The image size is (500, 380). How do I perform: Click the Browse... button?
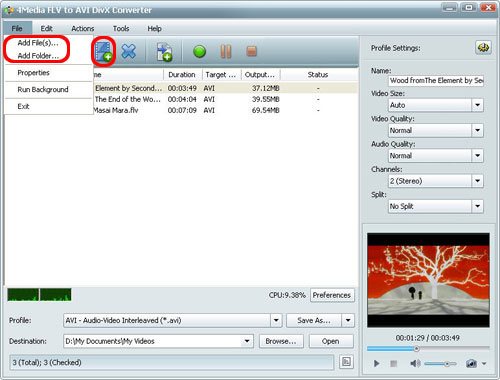pos(281,341)
